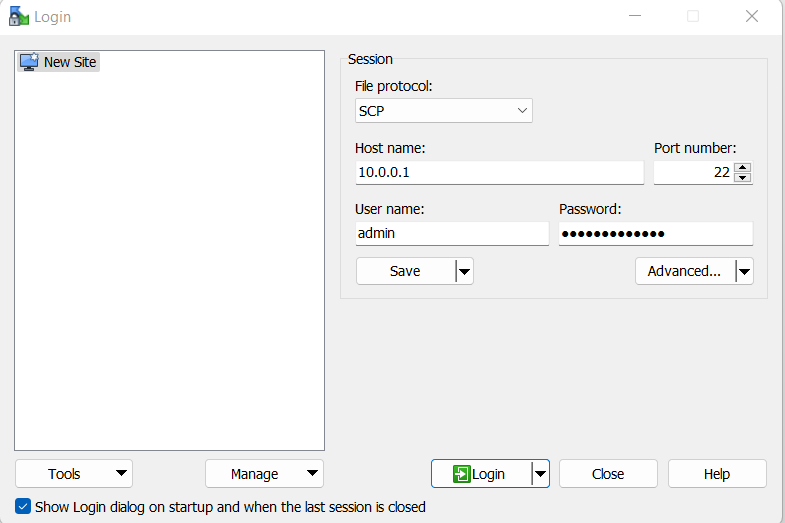
Task: Click the New Site computer icon
Action: tap(29, 62)
